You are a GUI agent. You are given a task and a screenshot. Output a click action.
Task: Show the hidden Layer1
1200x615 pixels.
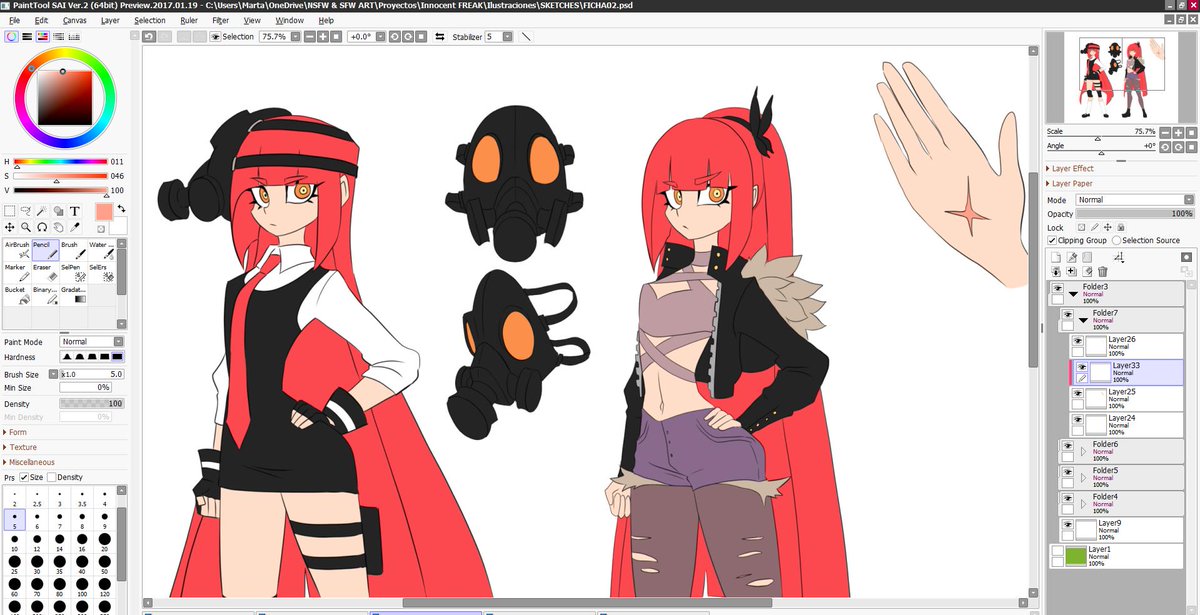pos(1056,550)
